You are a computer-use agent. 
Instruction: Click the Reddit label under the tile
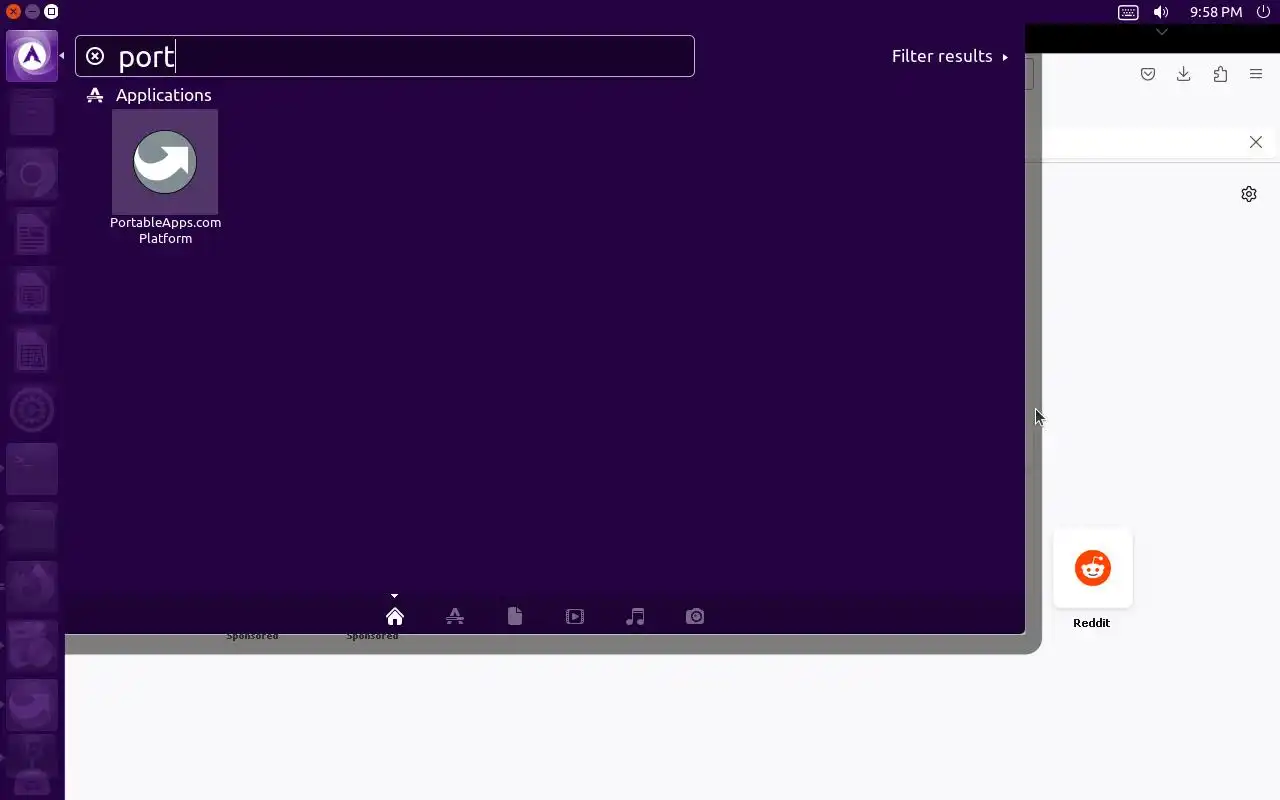click(1091, 623)
